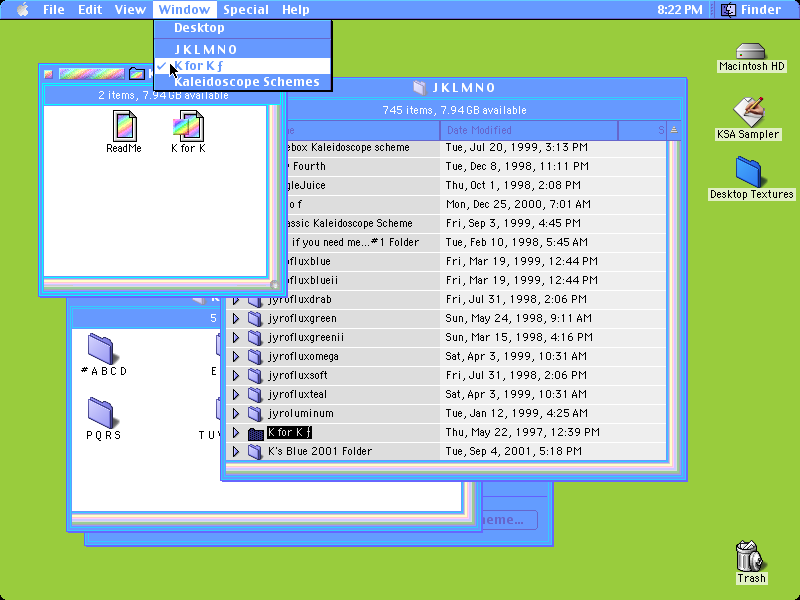Click the jyrofluxsoft row folder icon
This screenshot has width=800, height=600.
coord(255,376)
